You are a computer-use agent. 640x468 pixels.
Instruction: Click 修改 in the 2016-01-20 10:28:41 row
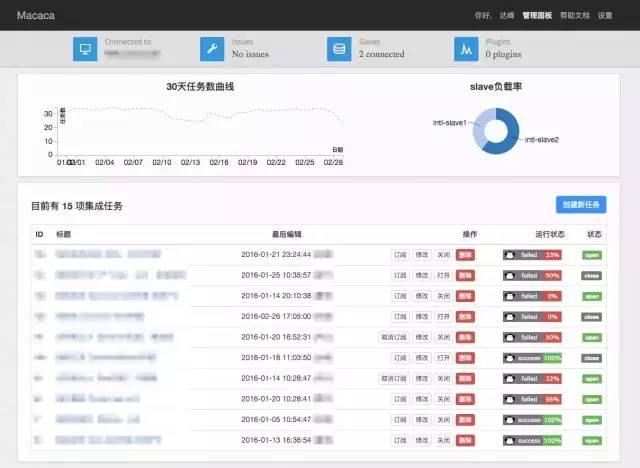[x=422, y=399]
